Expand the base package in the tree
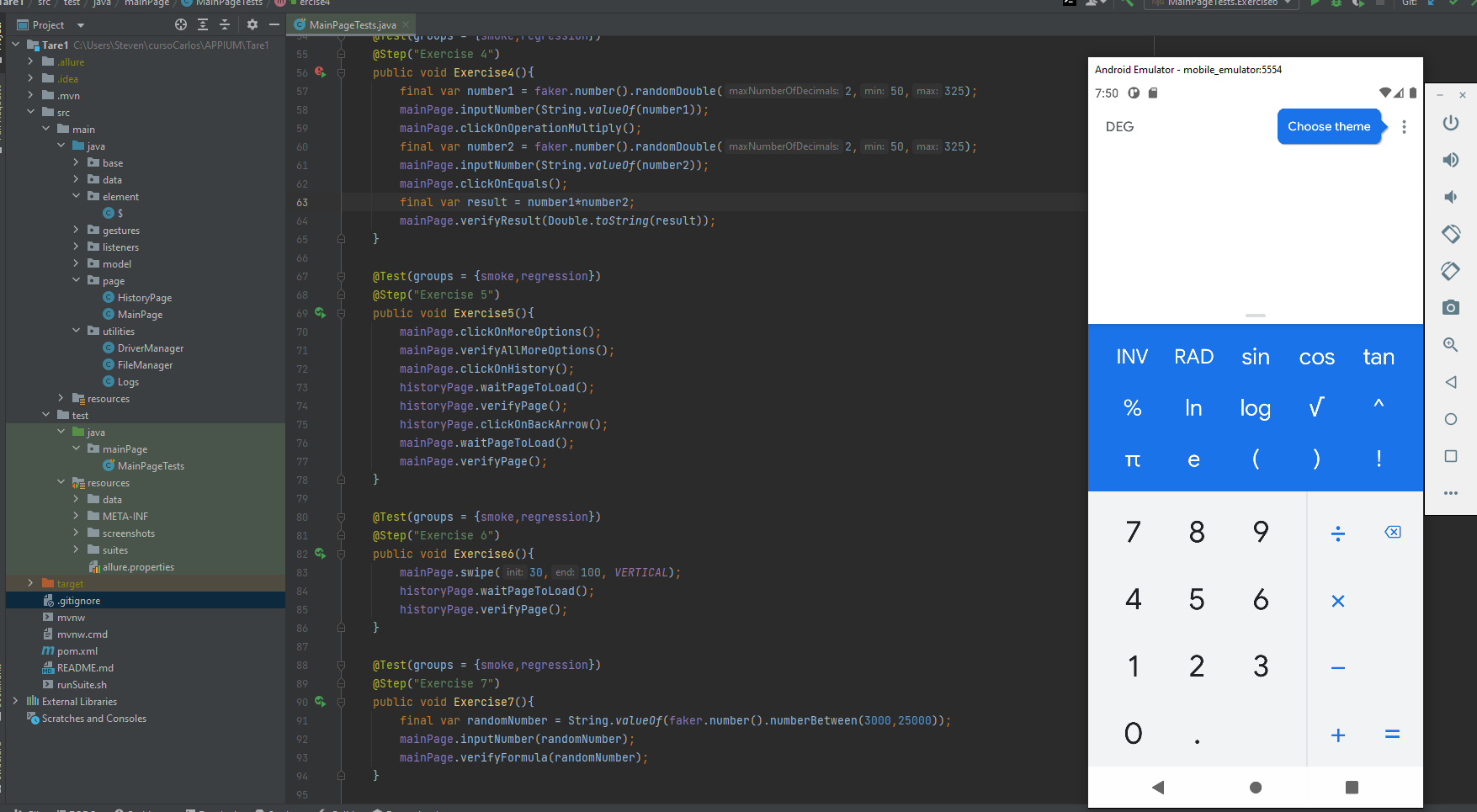 point(74,162)
